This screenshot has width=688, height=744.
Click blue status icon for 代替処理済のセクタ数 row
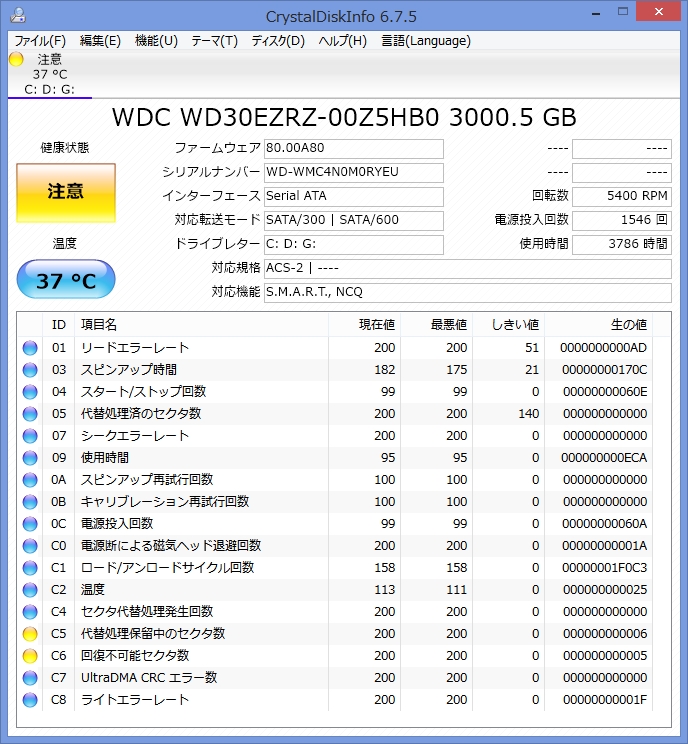[x=30, y=414]
